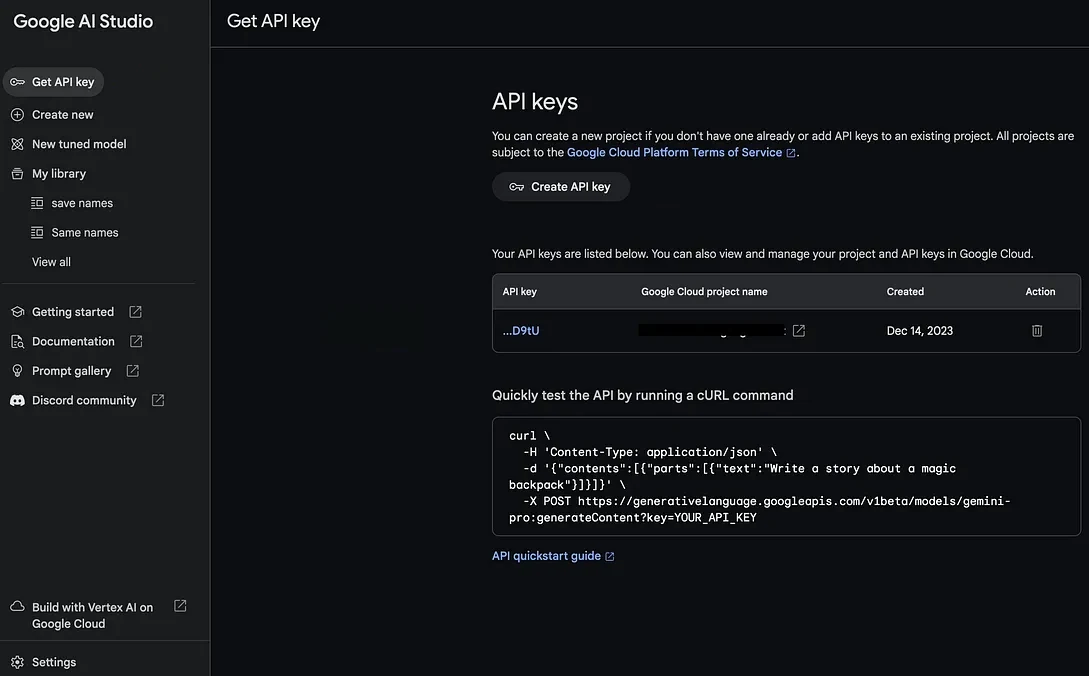Click the Discord logo icon
1089x676 pixels.
(17, 400)
